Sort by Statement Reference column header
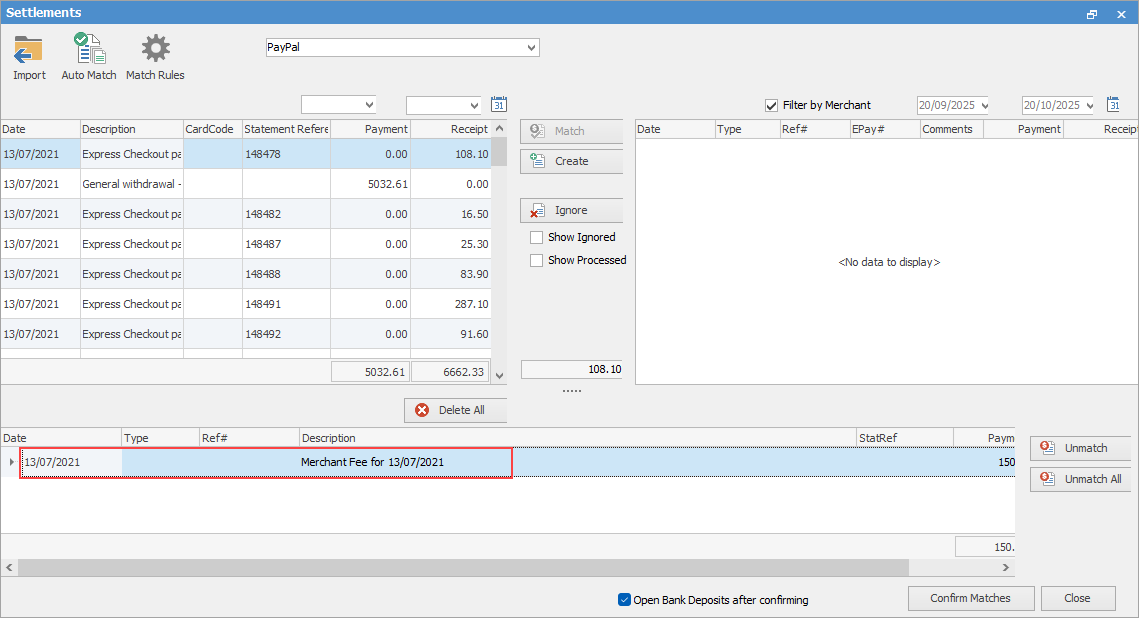The image size is (1139, 618). tap(285, 129)
